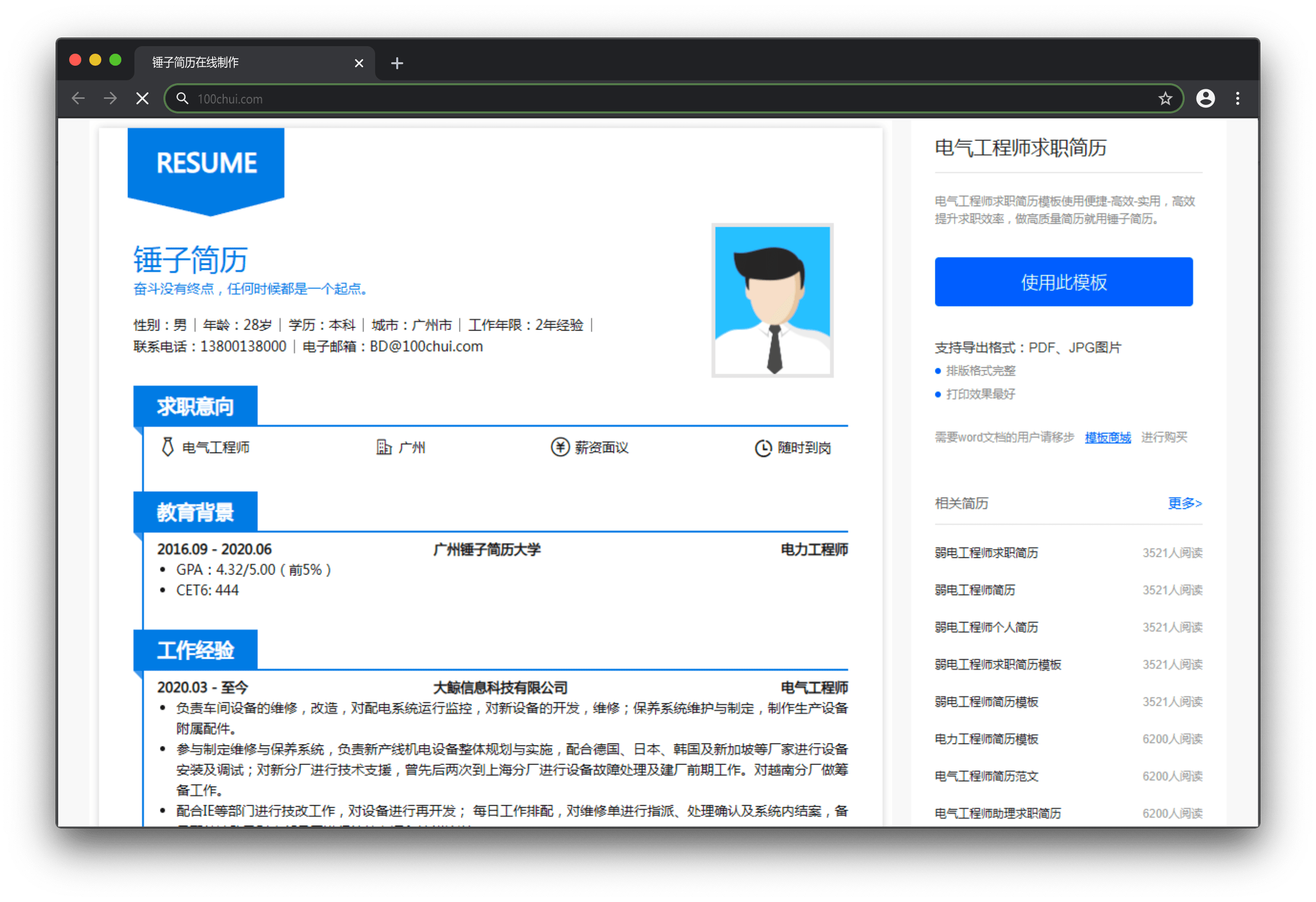Open 弱电工程师简历 link
The image size is (1316, 902).
click(x=974, y=590)
